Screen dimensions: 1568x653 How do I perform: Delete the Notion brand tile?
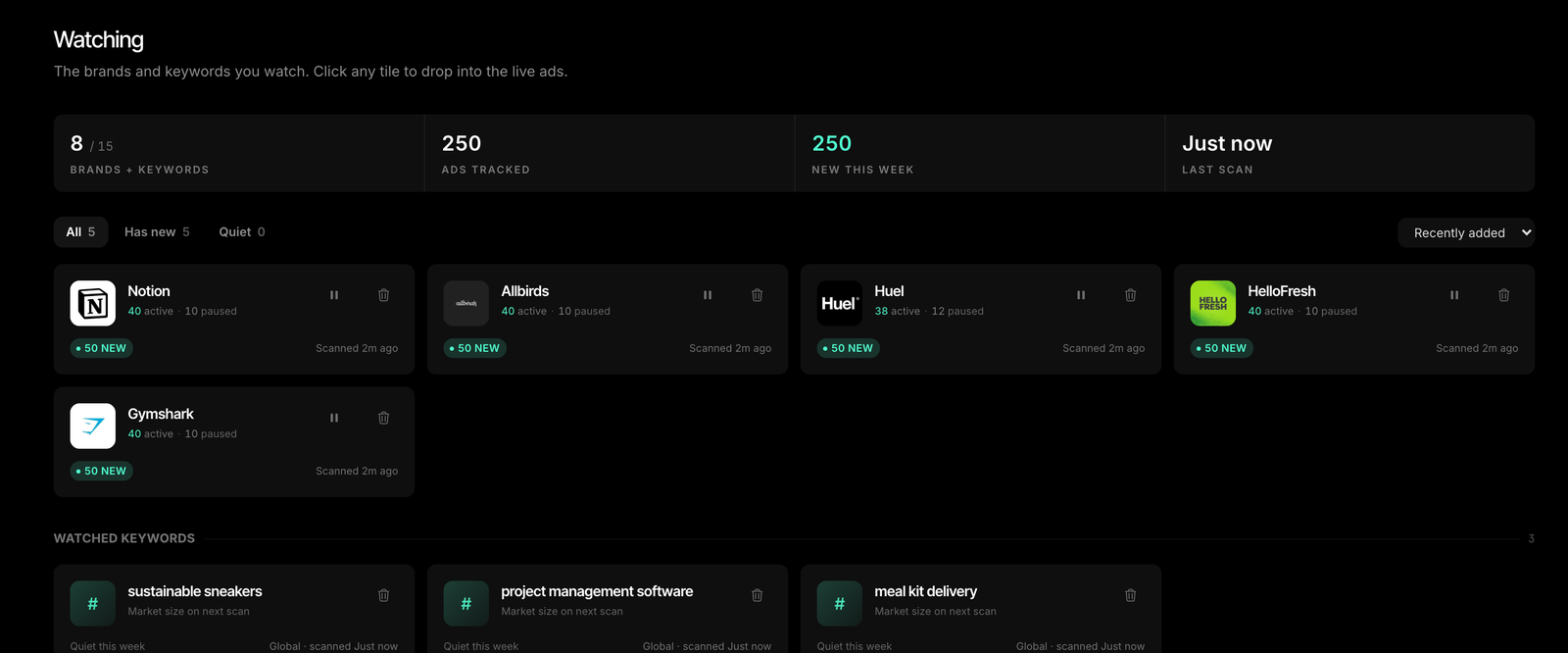tap(384, 295)
